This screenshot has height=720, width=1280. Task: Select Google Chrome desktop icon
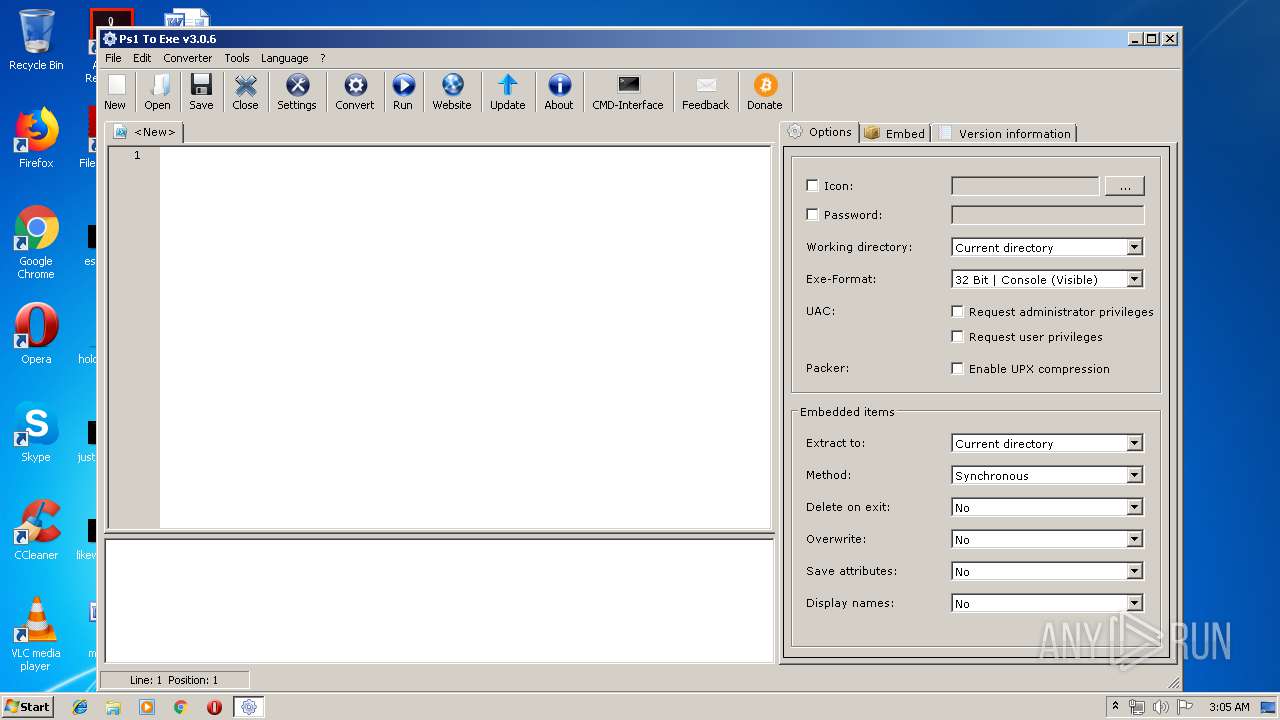36,243
